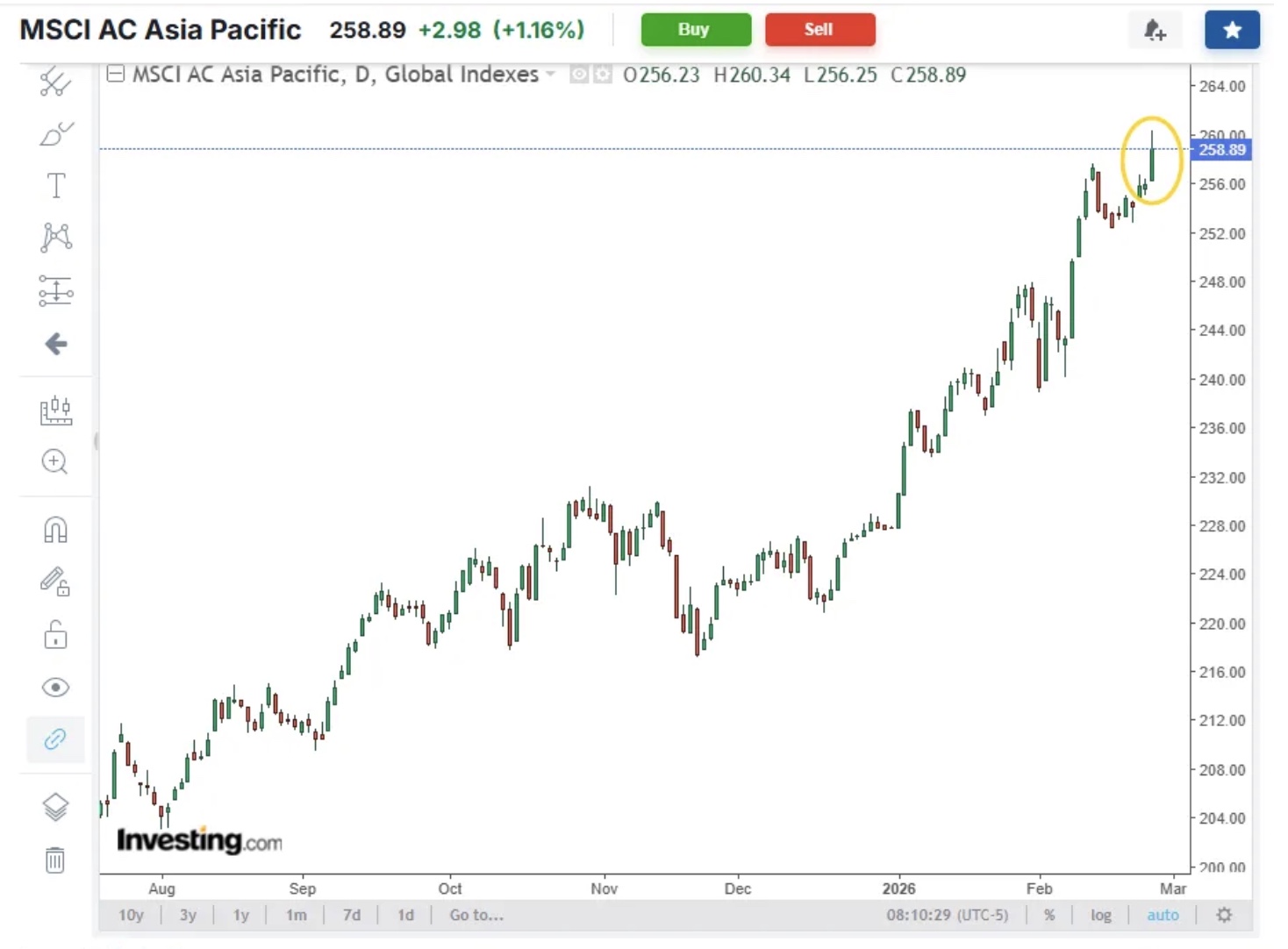Open the Go to... date selector
The width and height of the screenshot is (1288, 949).
coord(476,915)
